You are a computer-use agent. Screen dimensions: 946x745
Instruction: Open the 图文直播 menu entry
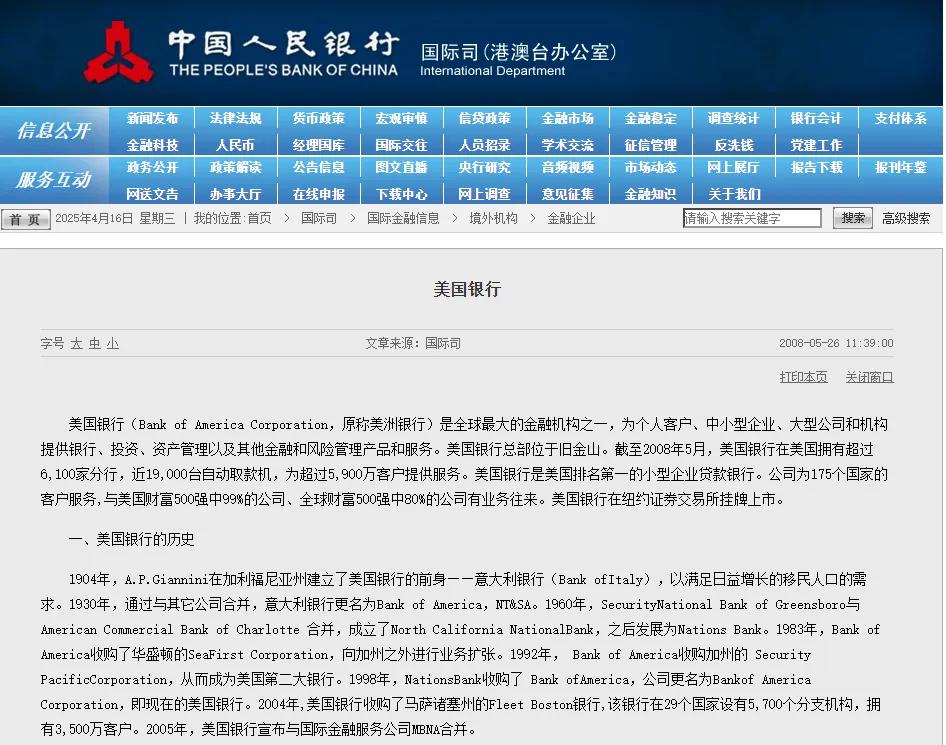pos(401,167)
